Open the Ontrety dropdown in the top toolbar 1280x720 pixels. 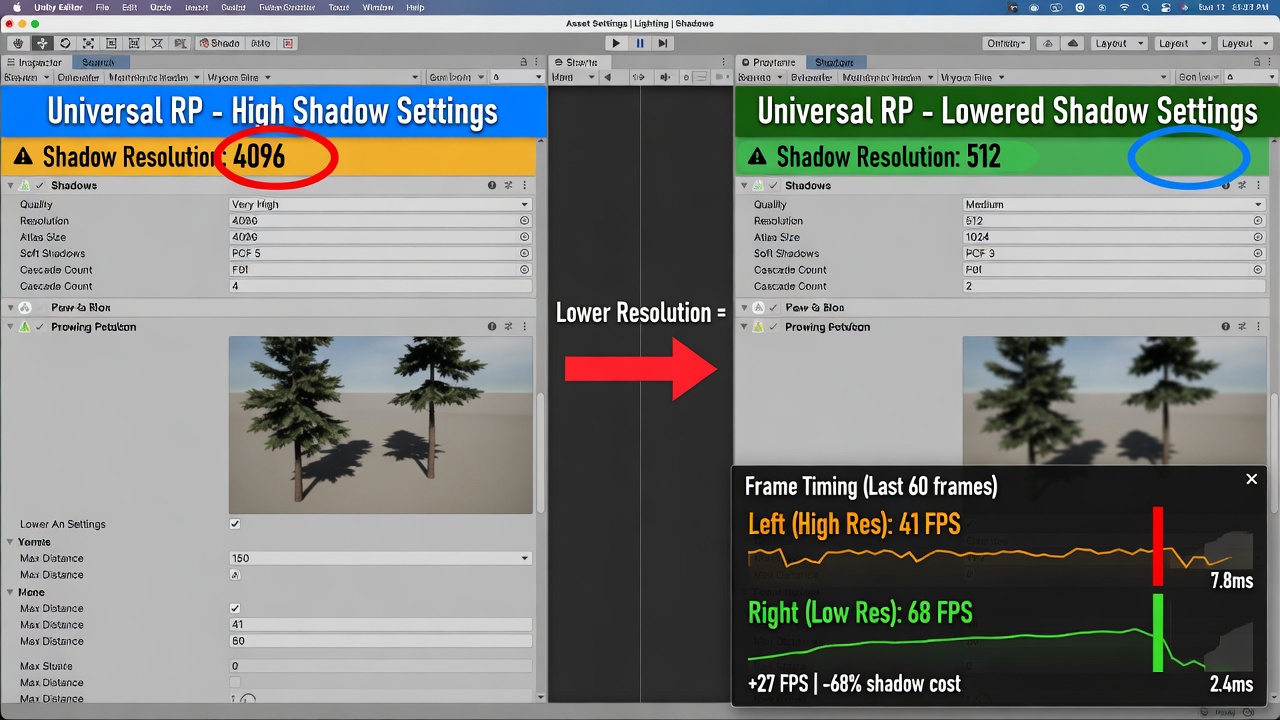pos(1007,43)
